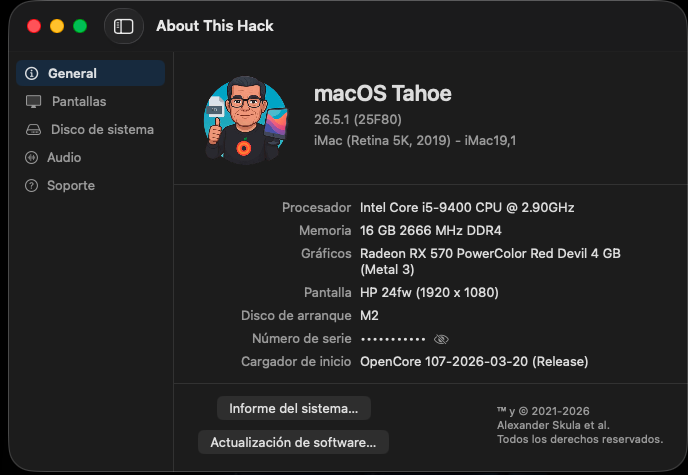Image resolution: width=688 pixels, height=475 pixels.
Task: Click the iMac (Retina 5K, 2019) model text
Action: click(x=415, y=140)
